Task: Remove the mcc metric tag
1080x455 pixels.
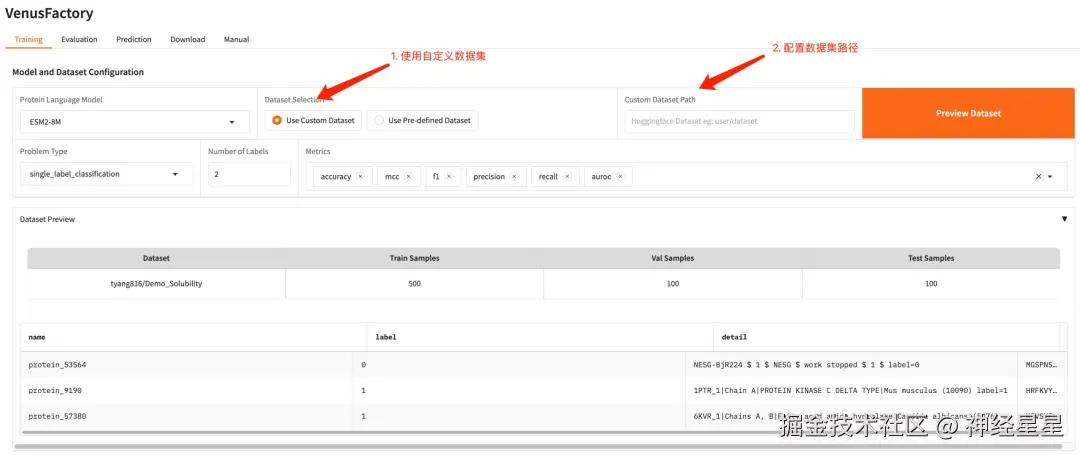Action: tap(408, 177)
